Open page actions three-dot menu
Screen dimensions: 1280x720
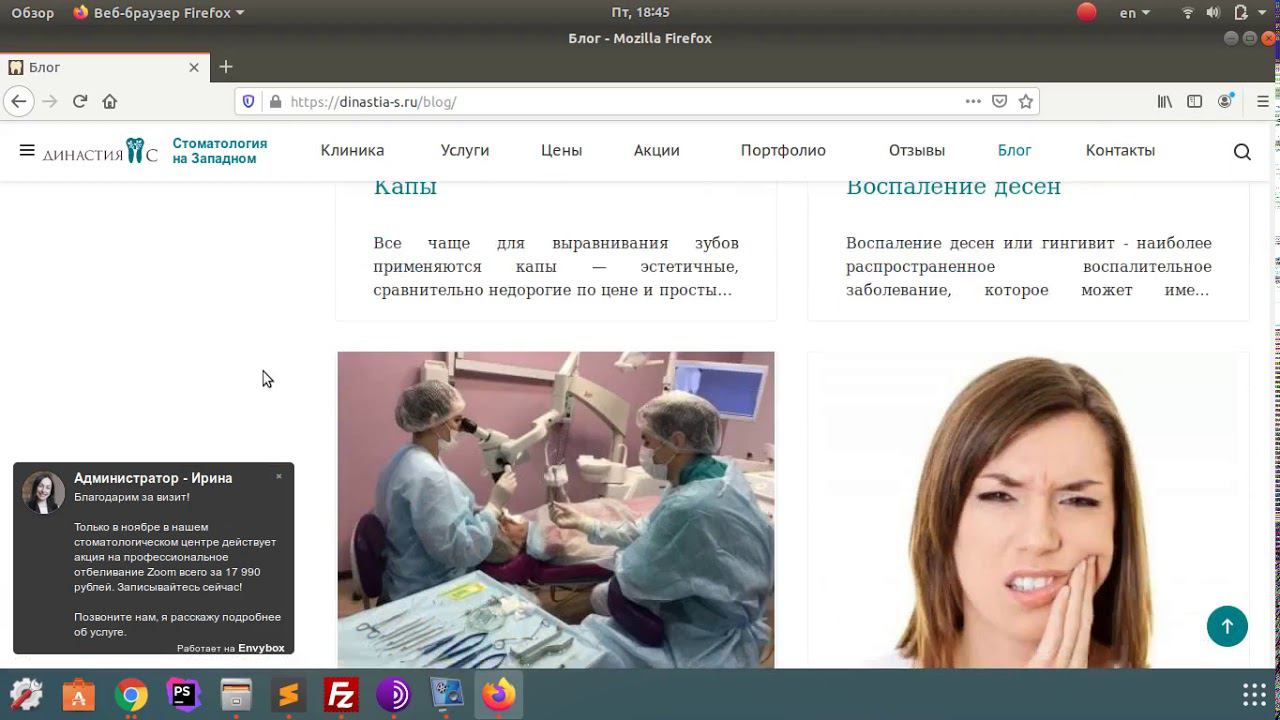tap(973, 101)
